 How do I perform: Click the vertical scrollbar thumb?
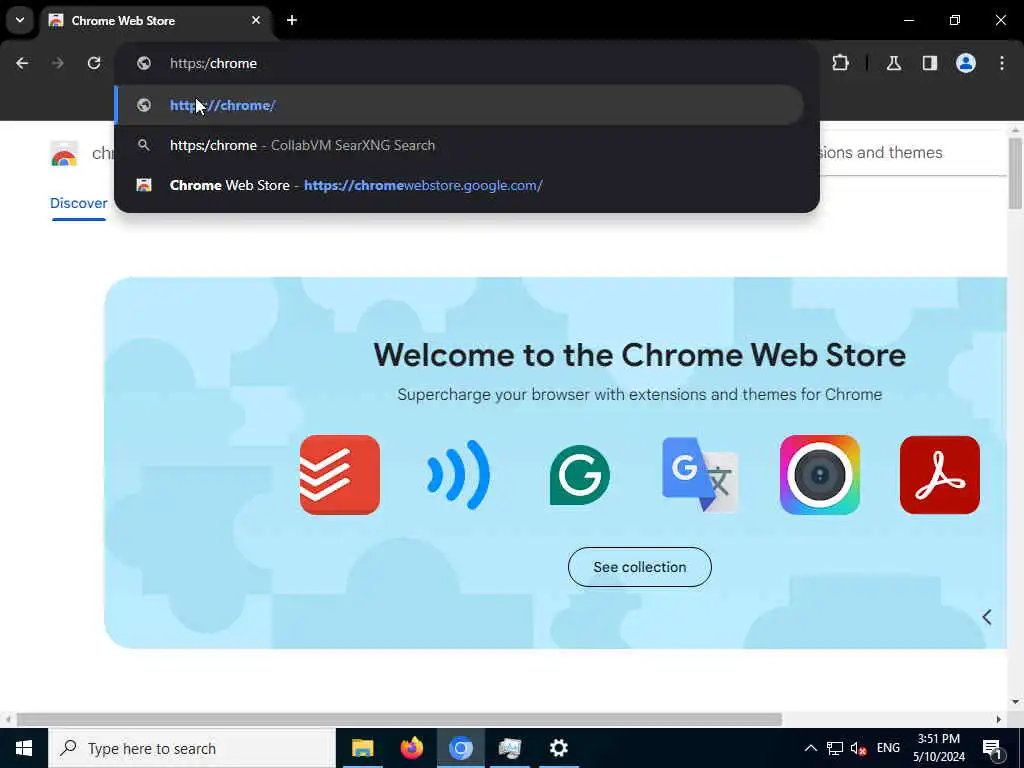[x=1015, y=173]
